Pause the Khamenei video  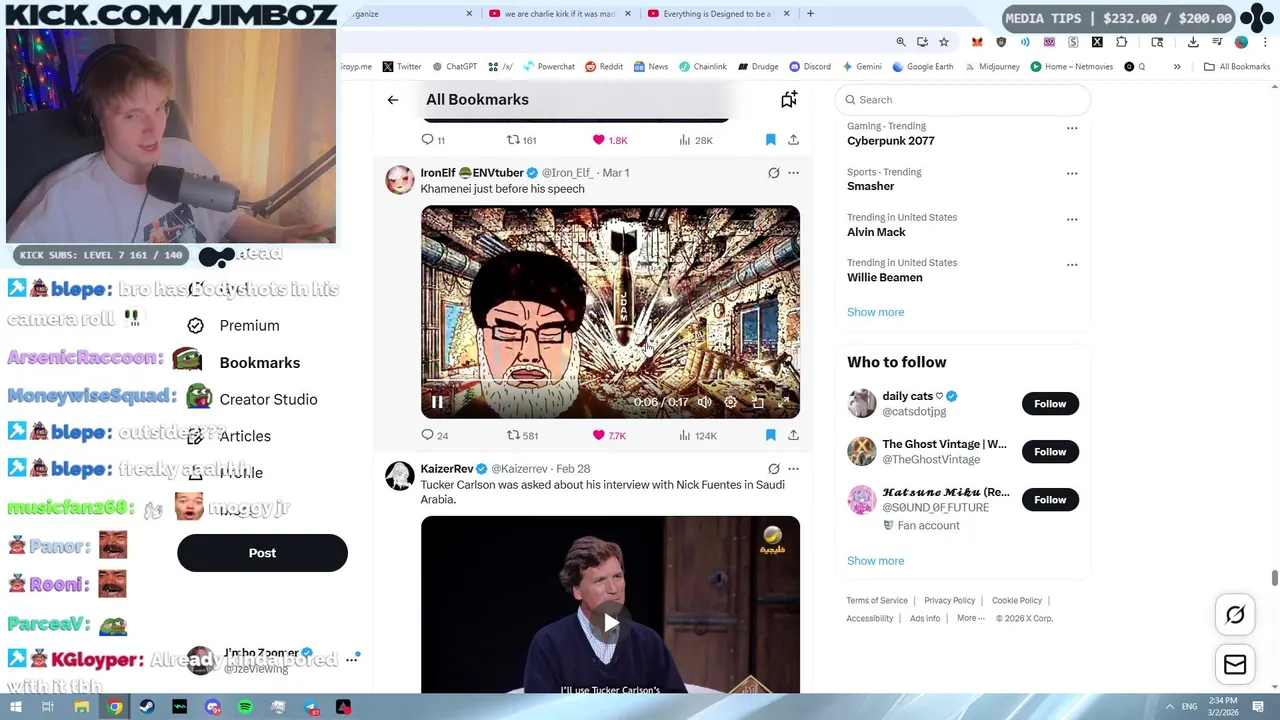[437, 402]
